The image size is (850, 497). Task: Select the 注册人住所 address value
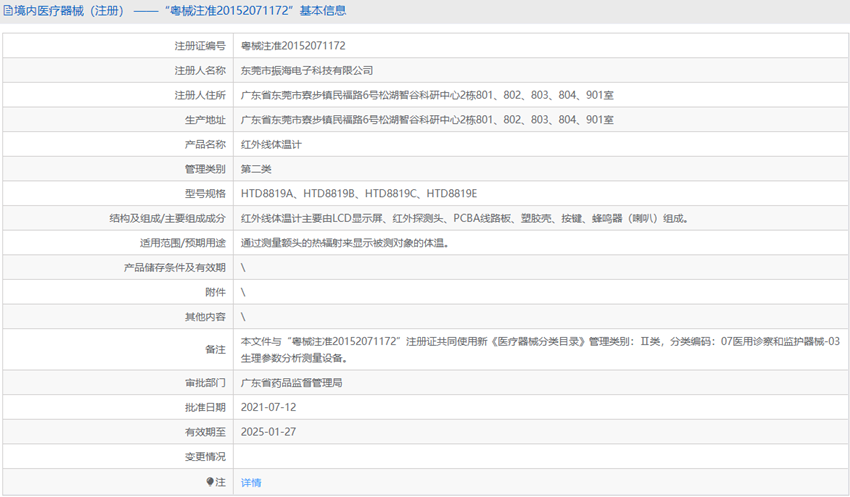pos(427,95)
